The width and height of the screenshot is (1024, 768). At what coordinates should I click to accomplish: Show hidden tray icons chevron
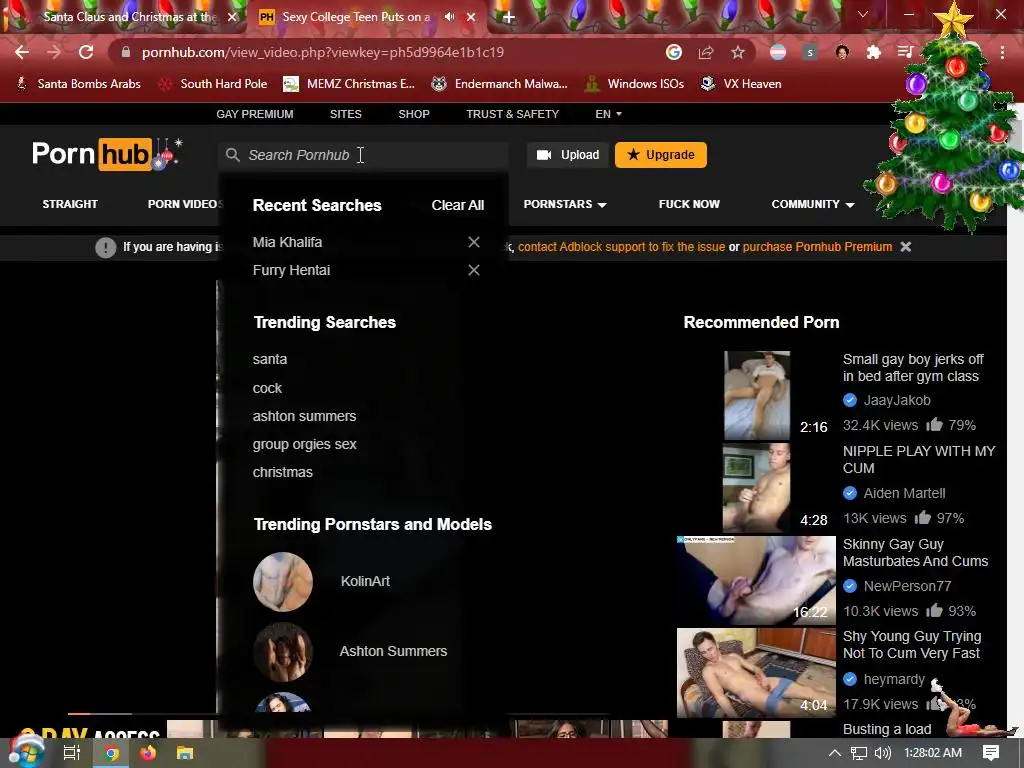click(x=835, y=753)
